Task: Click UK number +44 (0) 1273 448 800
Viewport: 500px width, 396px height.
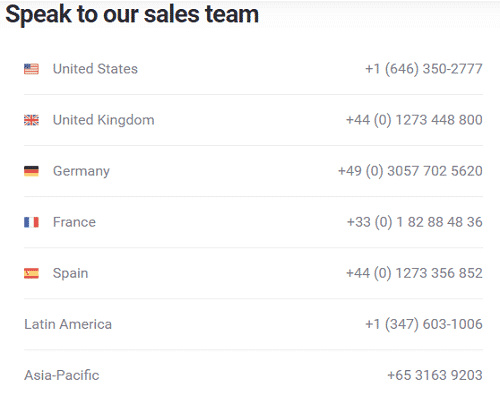Action: 414,120
